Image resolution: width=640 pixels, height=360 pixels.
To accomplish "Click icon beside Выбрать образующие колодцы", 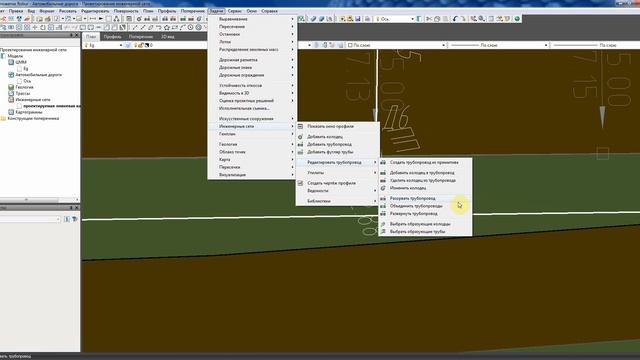I will pos(383,224).
